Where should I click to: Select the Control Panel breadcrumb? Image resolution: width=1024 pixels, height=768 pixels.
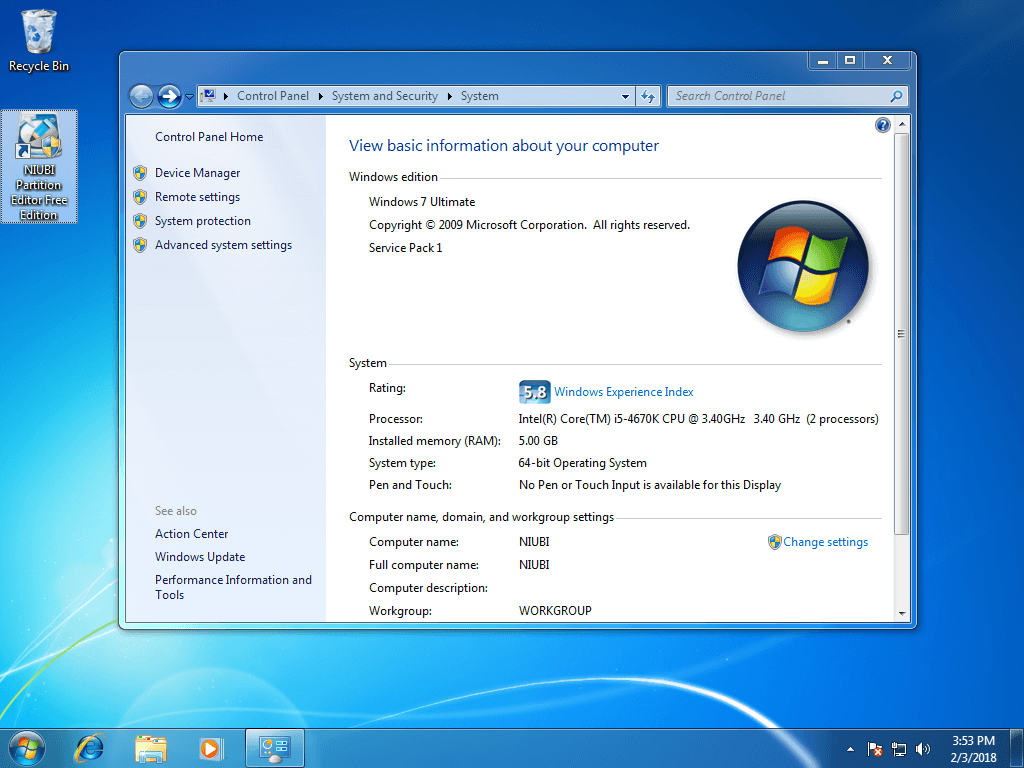tap(272, 96)
